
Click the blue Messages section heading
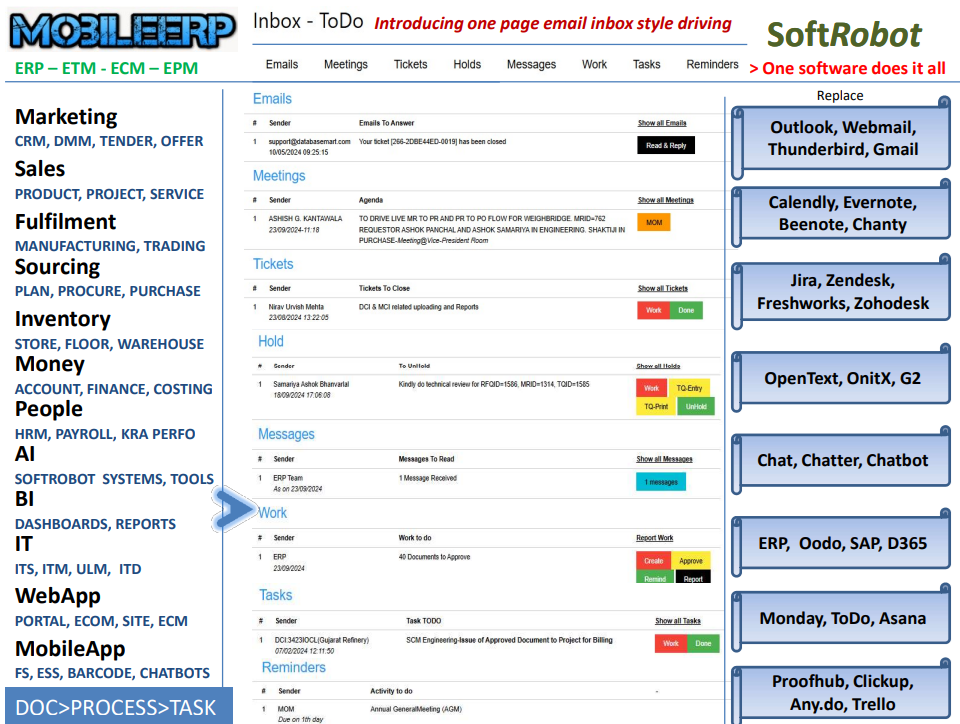pos(286,434)
